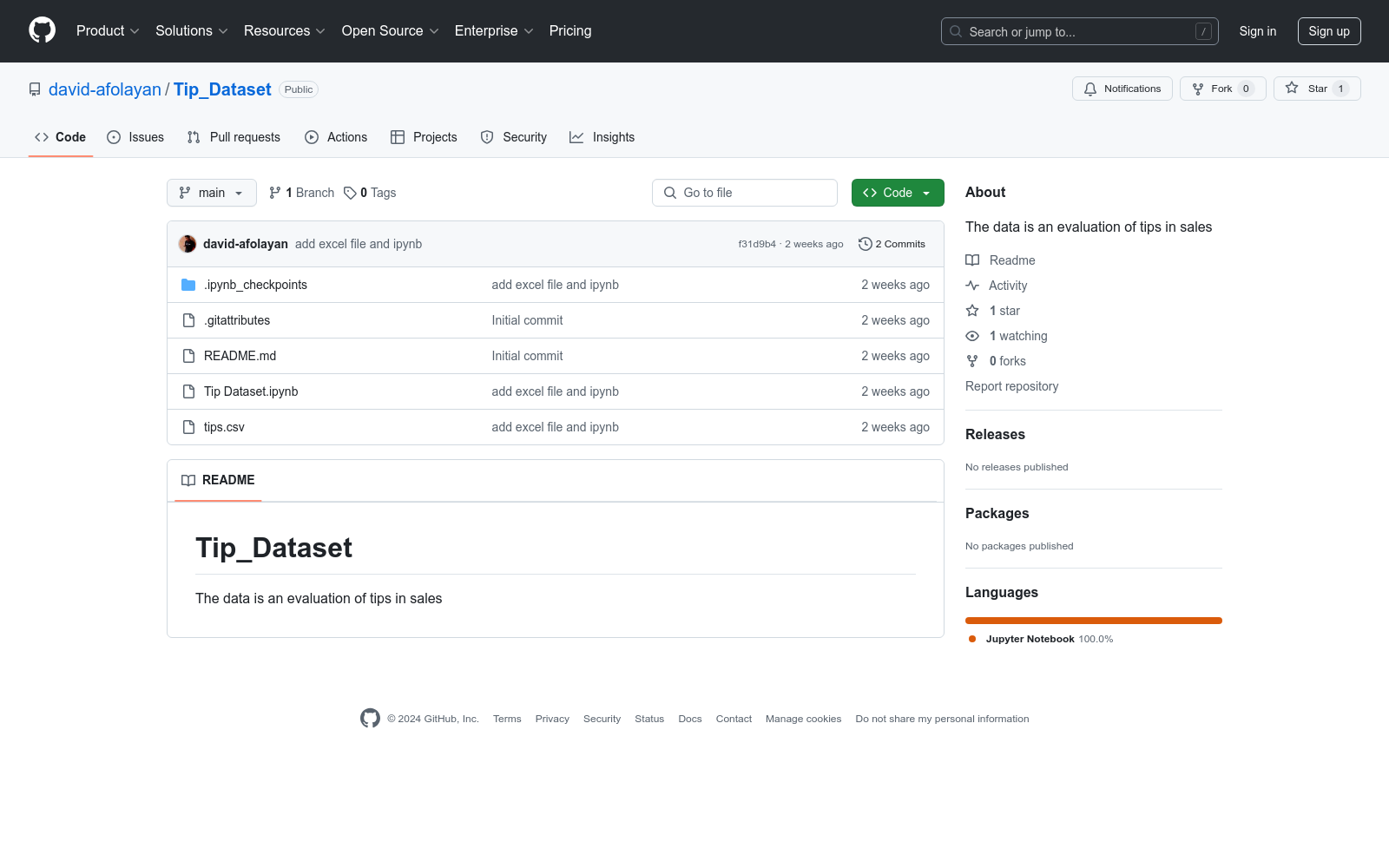Open the Product dropdown menu

pos(108,30)
